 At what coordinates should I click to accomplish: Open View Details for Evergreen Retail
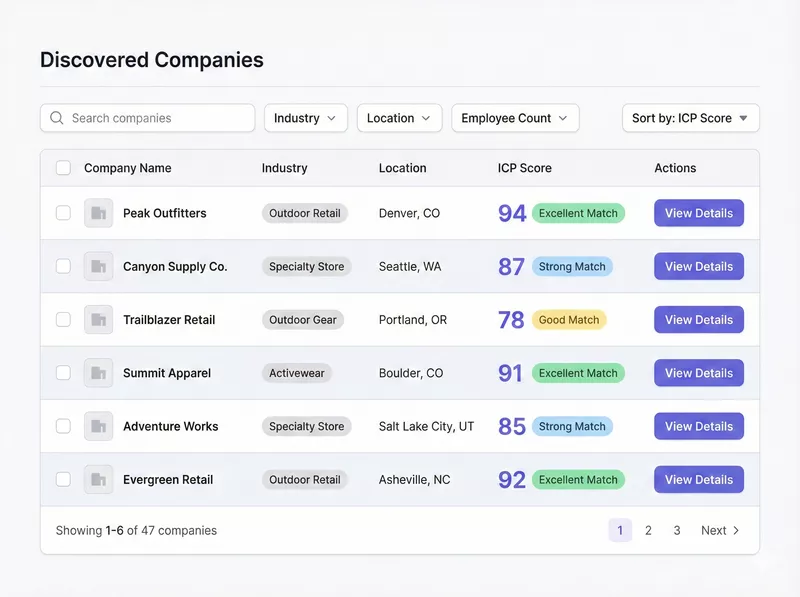(698, 480)
